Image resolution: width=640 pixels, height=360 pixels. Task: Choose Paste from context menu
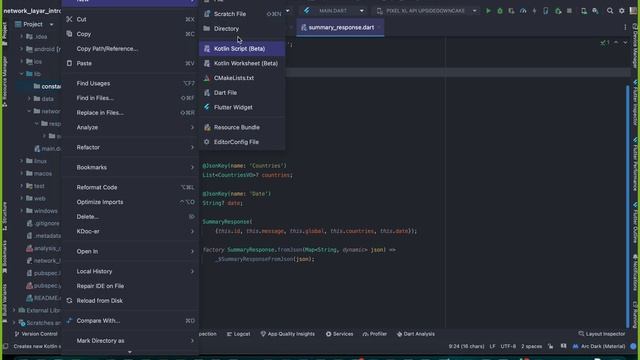pyautogui.click(x=130, y=63)
